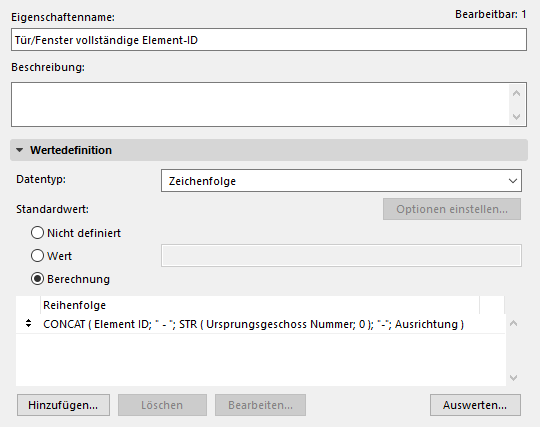Click the 'Bearbeiten...' button

260,405
